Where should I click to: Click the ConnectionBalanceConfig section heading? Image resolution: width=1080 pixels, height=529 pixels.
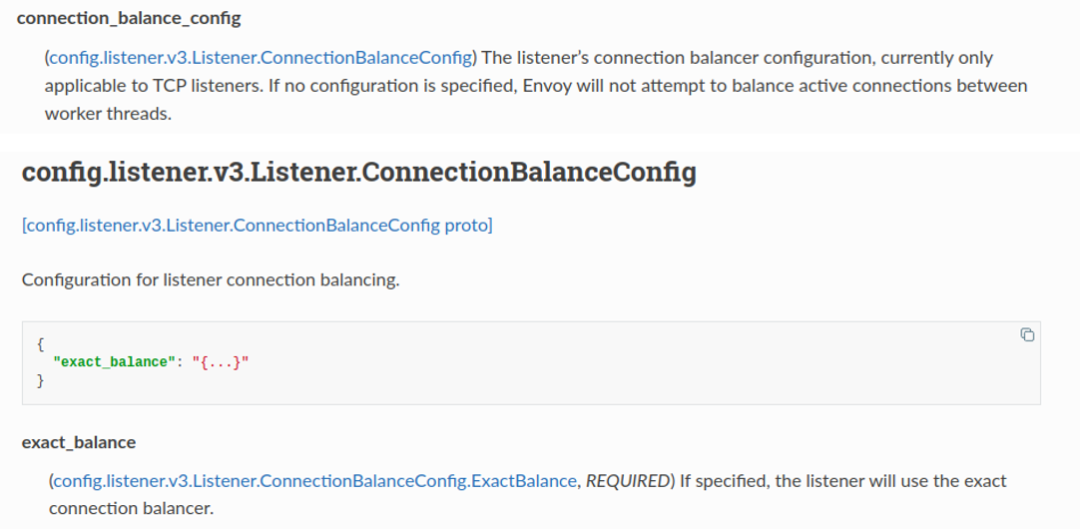click(359, 172)
